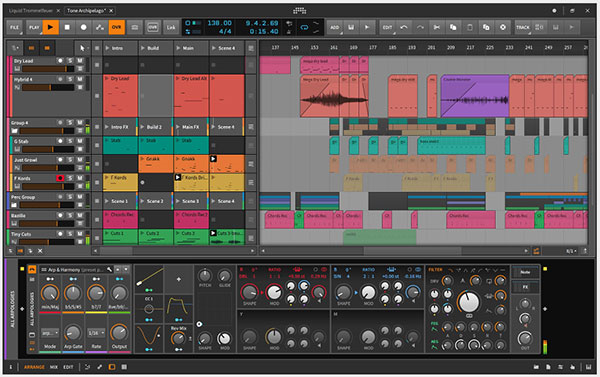The width and height of the screenshot is (600, 377).
Task: Mute the Just Growl track
Action: 80,160
